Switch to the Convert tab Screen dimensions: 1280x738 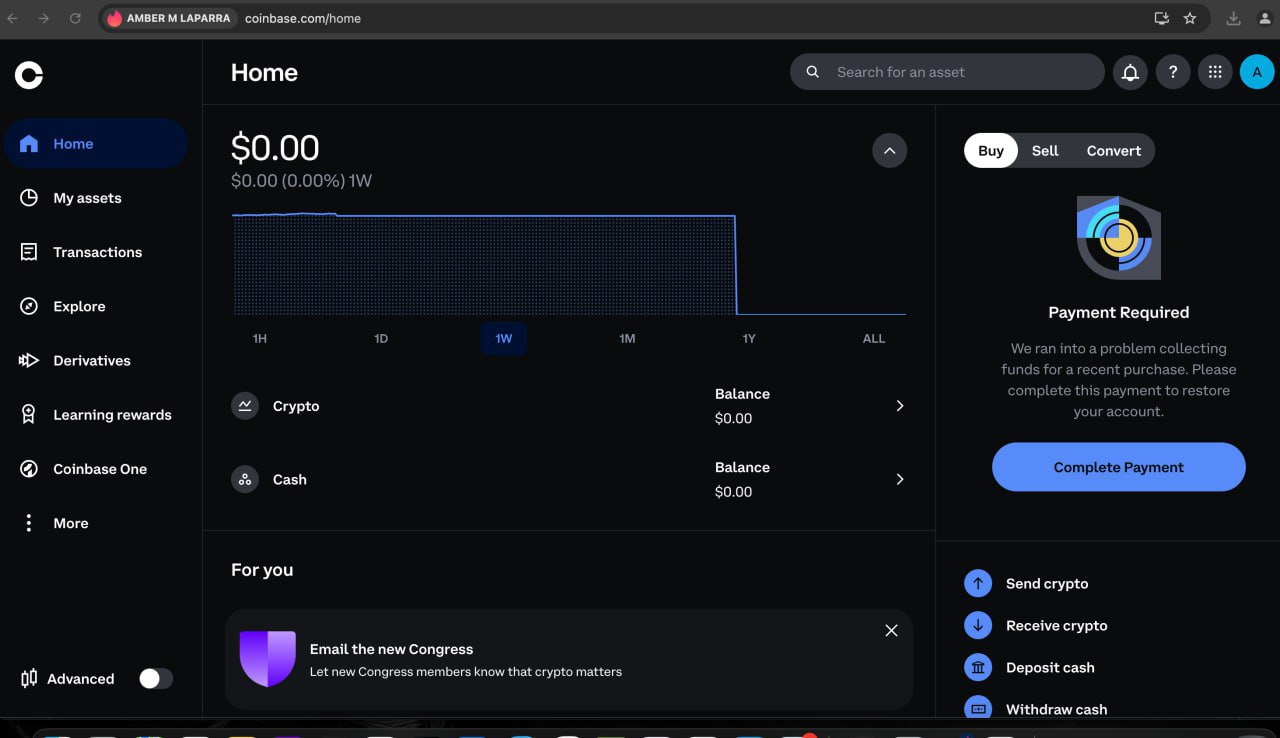(x=1114, y=151)
